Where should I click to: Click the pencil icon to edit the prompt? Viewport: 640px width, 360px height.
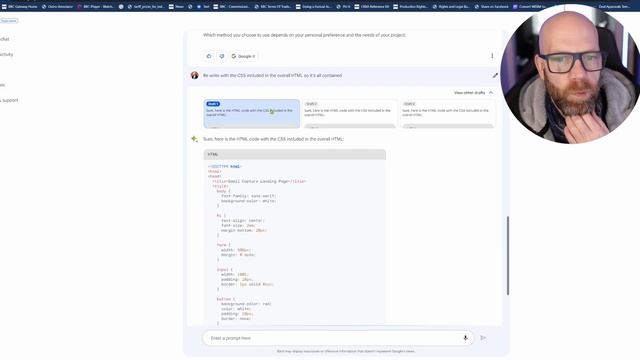pyautogui.click(x=495, y=76)
